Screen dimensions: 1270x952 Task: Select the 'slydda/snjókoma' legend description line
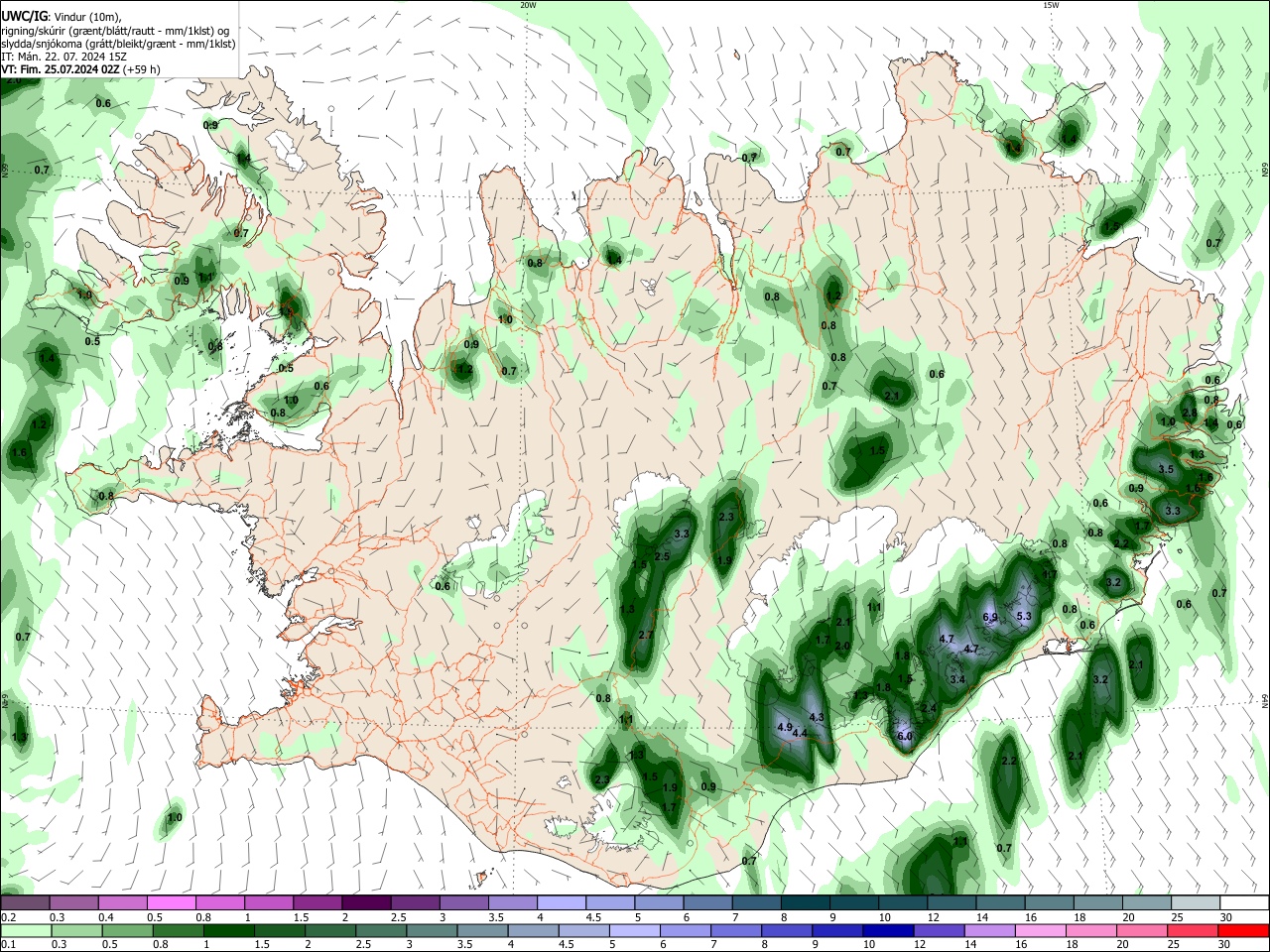tap(119, 44)
